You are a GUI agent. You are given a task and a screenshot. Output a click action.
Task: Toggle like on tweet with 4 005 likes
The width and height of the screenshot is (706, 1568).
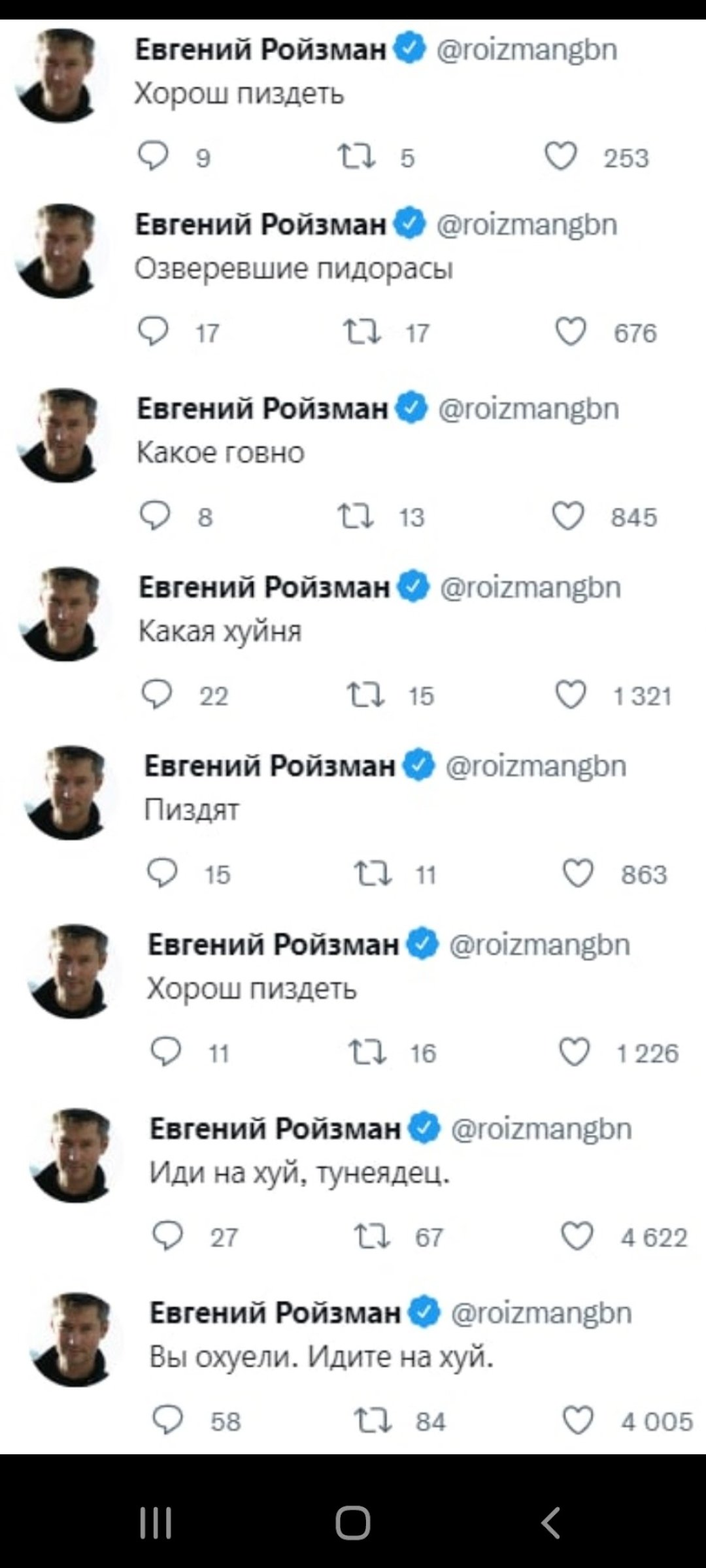[578, 1421]
